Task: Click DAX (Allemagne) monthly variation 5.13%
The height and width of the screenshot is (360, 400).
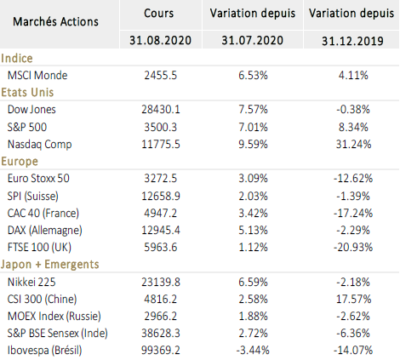Action: pos(253,230)
